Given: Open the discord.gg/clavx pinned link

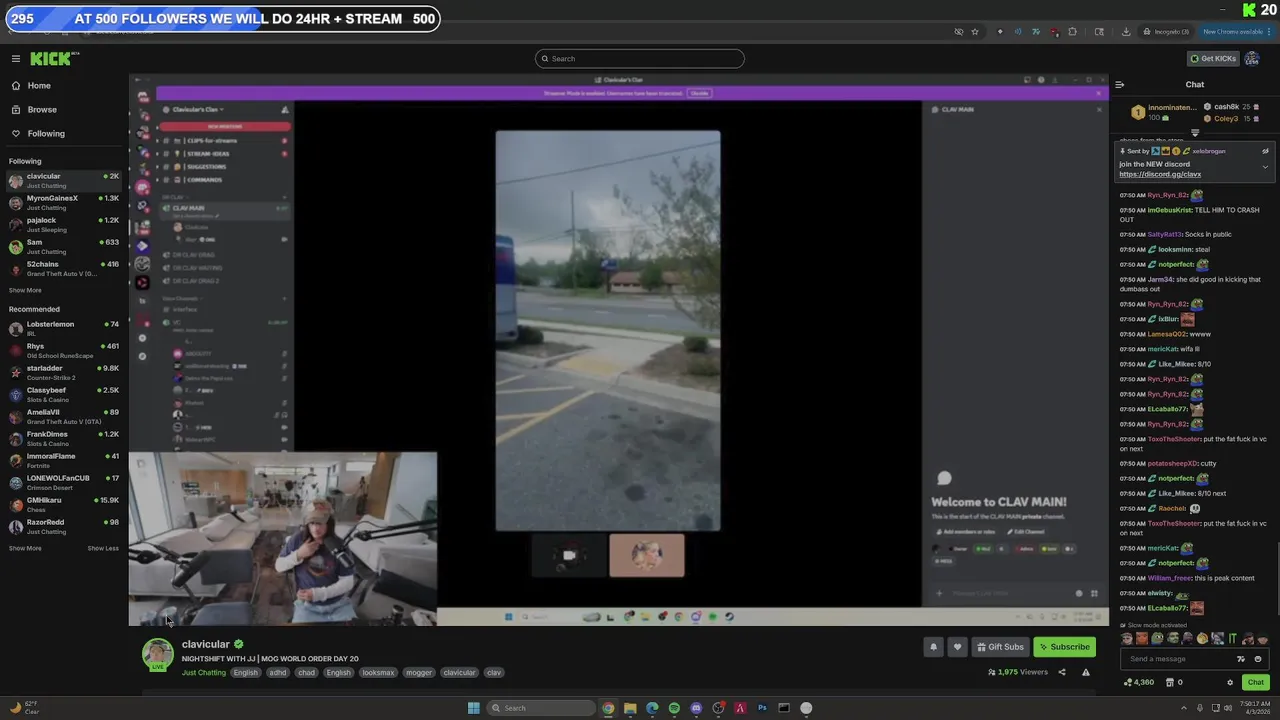Looking at the screenshot, I should click(1160, 174).
